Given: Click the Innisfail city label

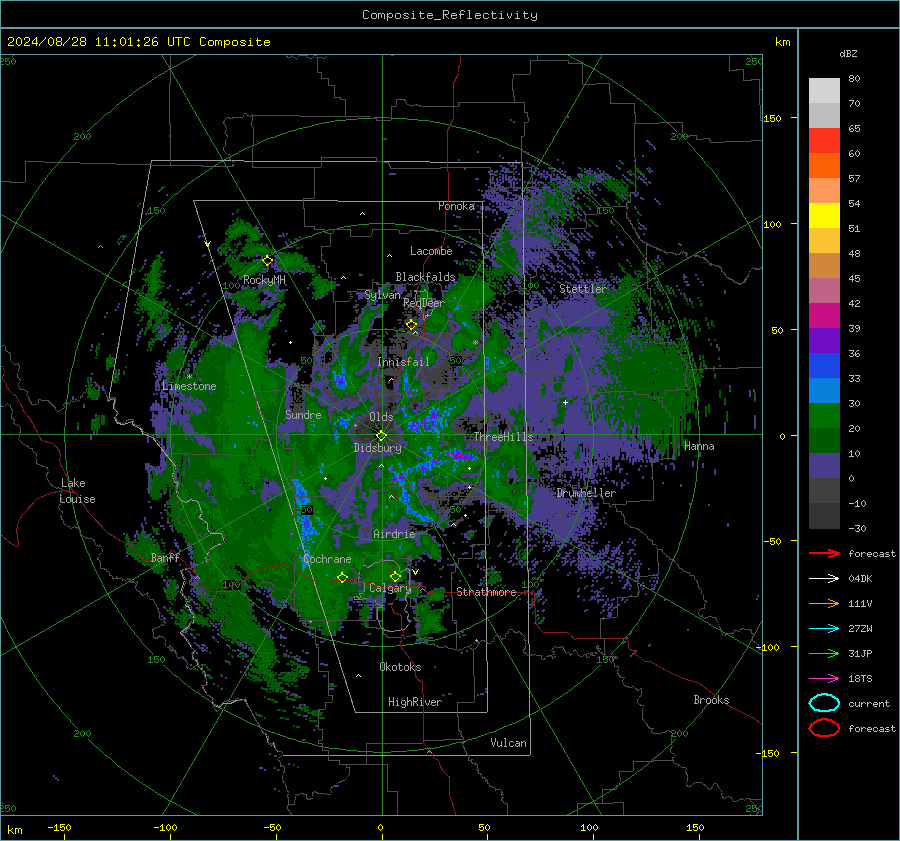Looking at the screenshot, I should pos(403,362).
